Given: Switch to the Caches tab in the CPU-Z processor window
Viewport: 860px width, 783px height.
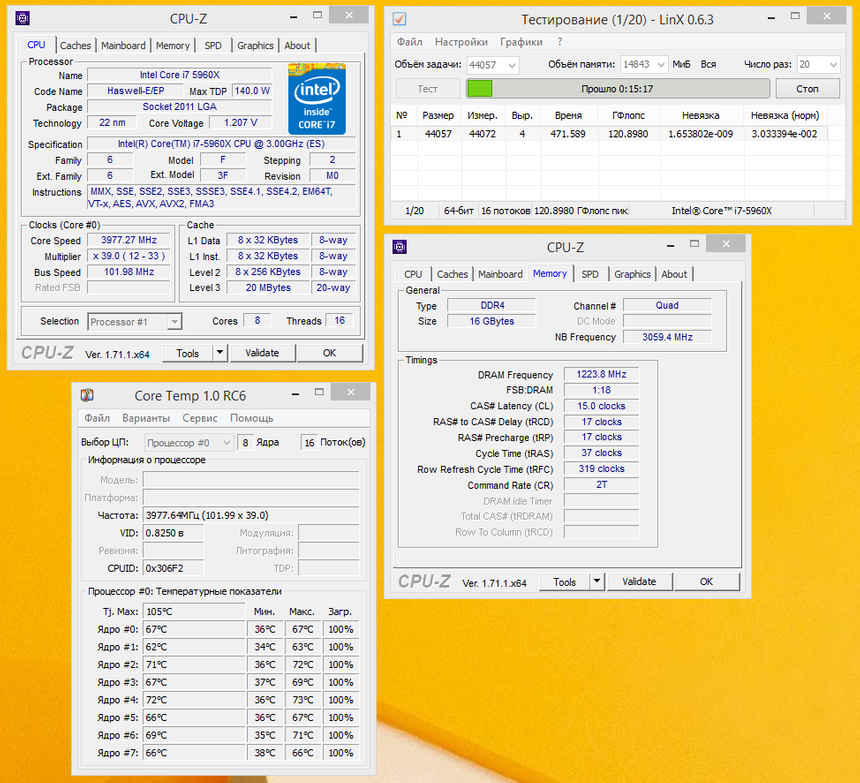Looking at the screenshot, I should (x=75, y=45).
